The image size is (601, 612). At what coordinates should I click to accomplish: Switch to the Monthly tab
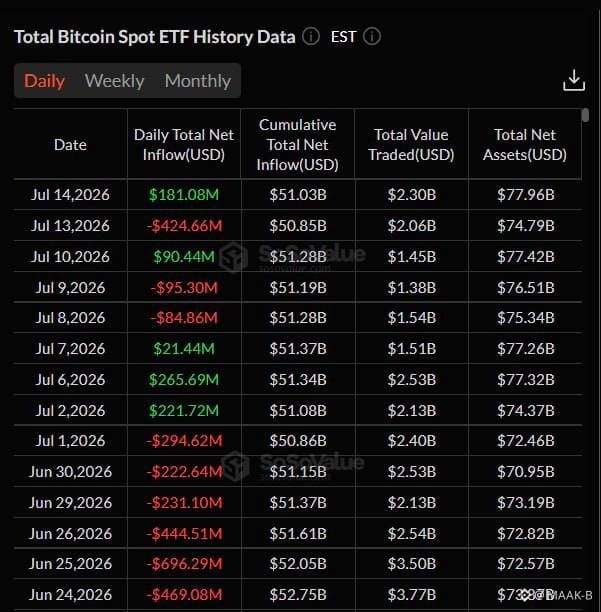pyautogui.click(x=198, y=81)
